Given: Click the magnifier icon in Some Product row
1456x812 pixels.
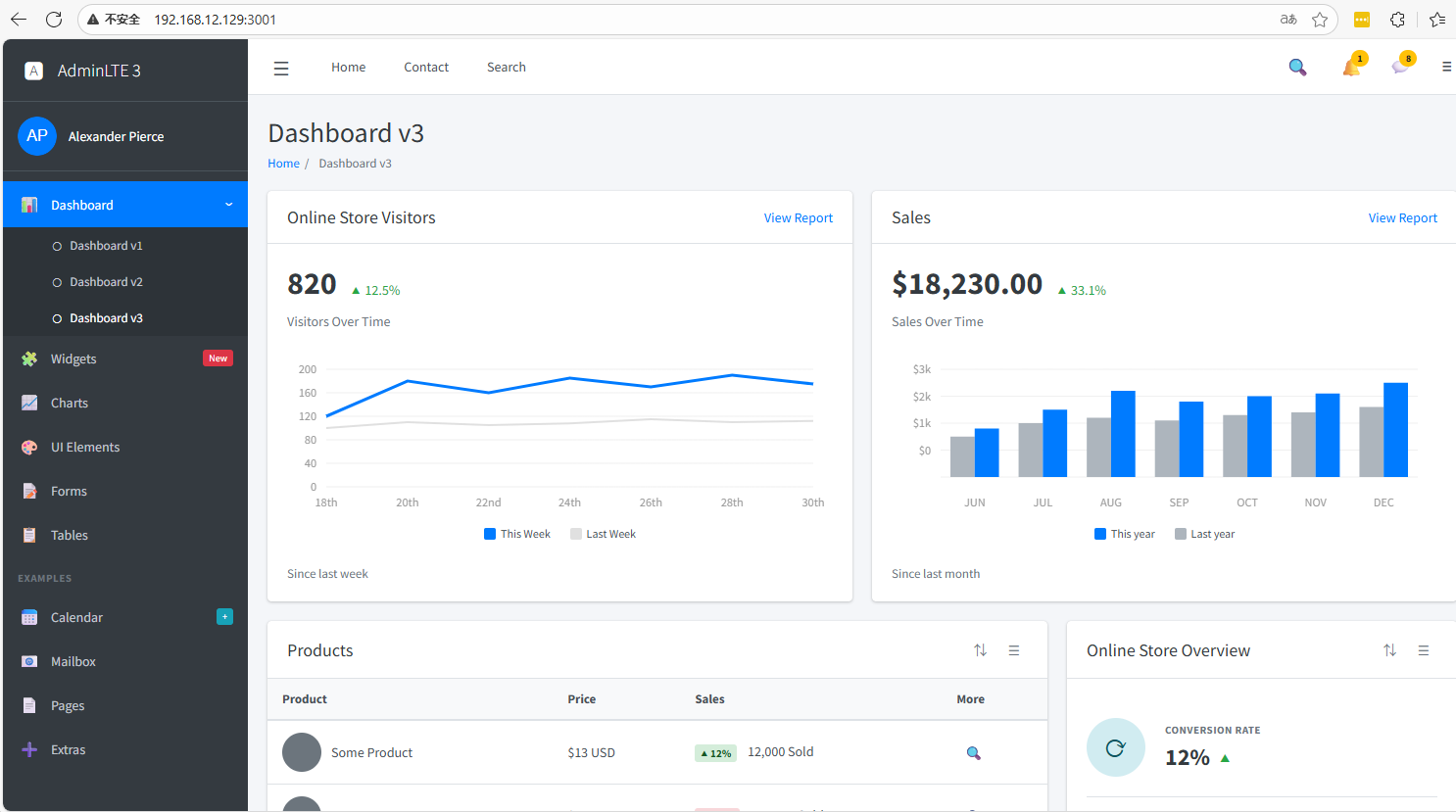Looking at the screenshot, I should pos(973,753).
